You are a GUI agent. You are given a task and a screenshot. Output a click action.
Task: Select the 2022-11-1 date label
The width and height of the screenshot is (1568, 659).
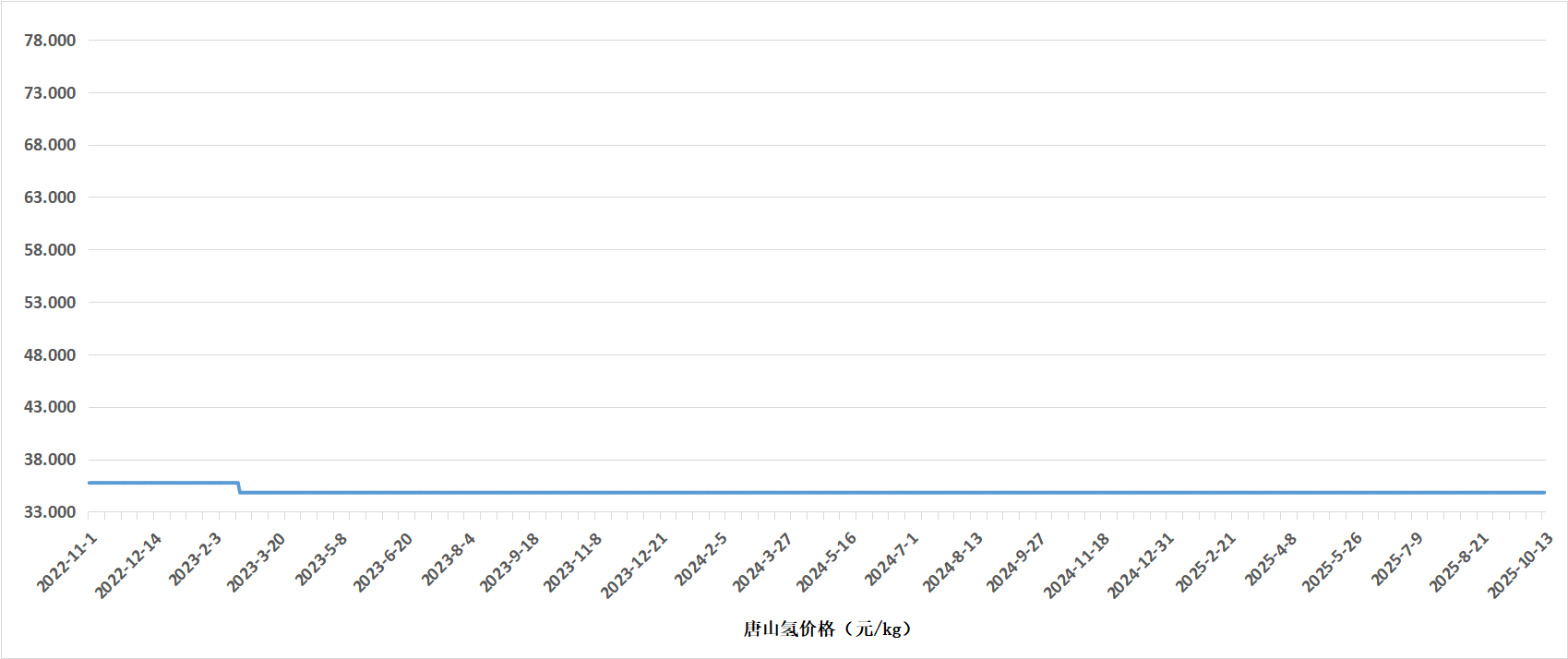[67, 562]
